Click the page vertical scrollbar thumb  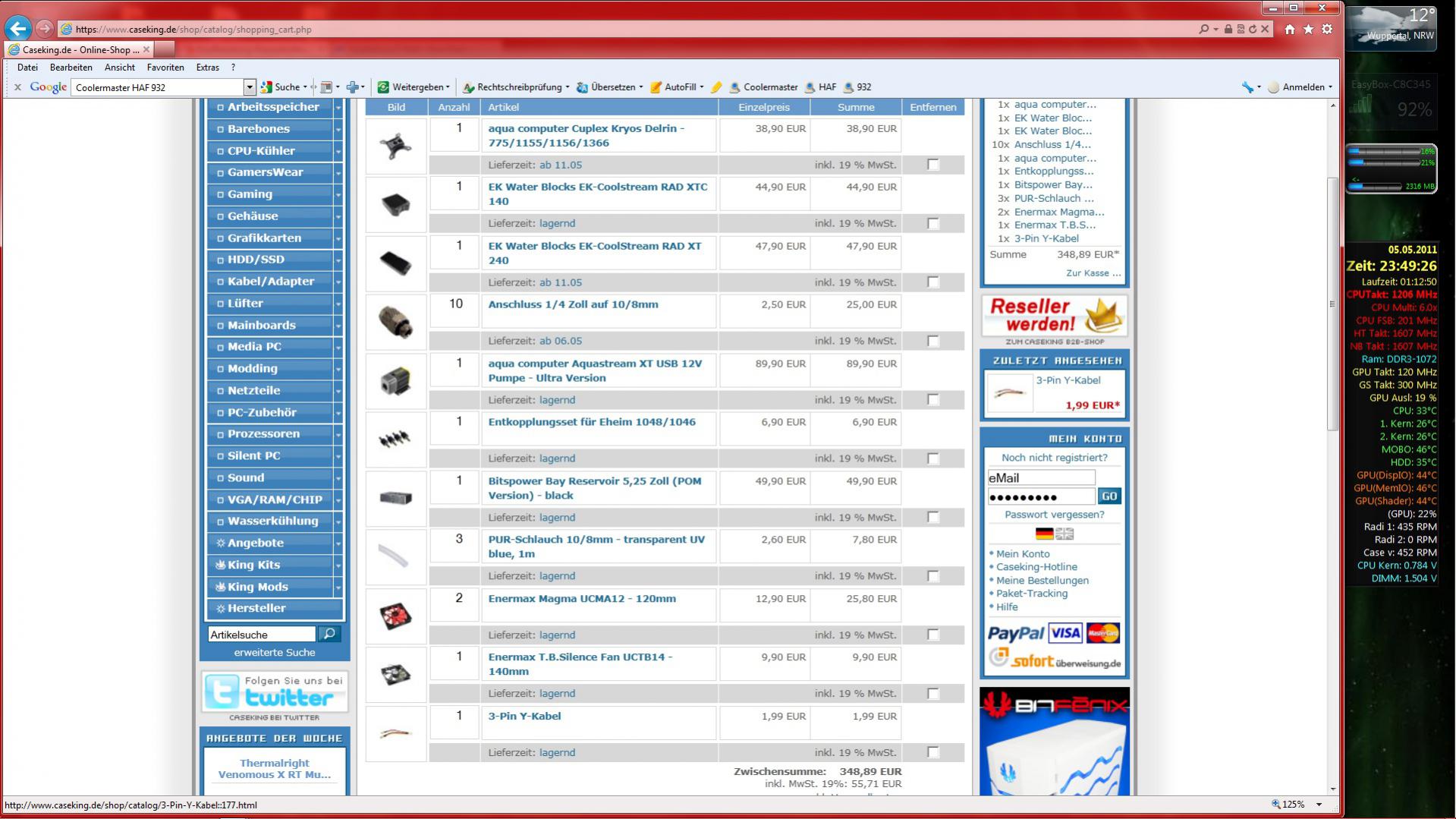(x=1332, y=304)
